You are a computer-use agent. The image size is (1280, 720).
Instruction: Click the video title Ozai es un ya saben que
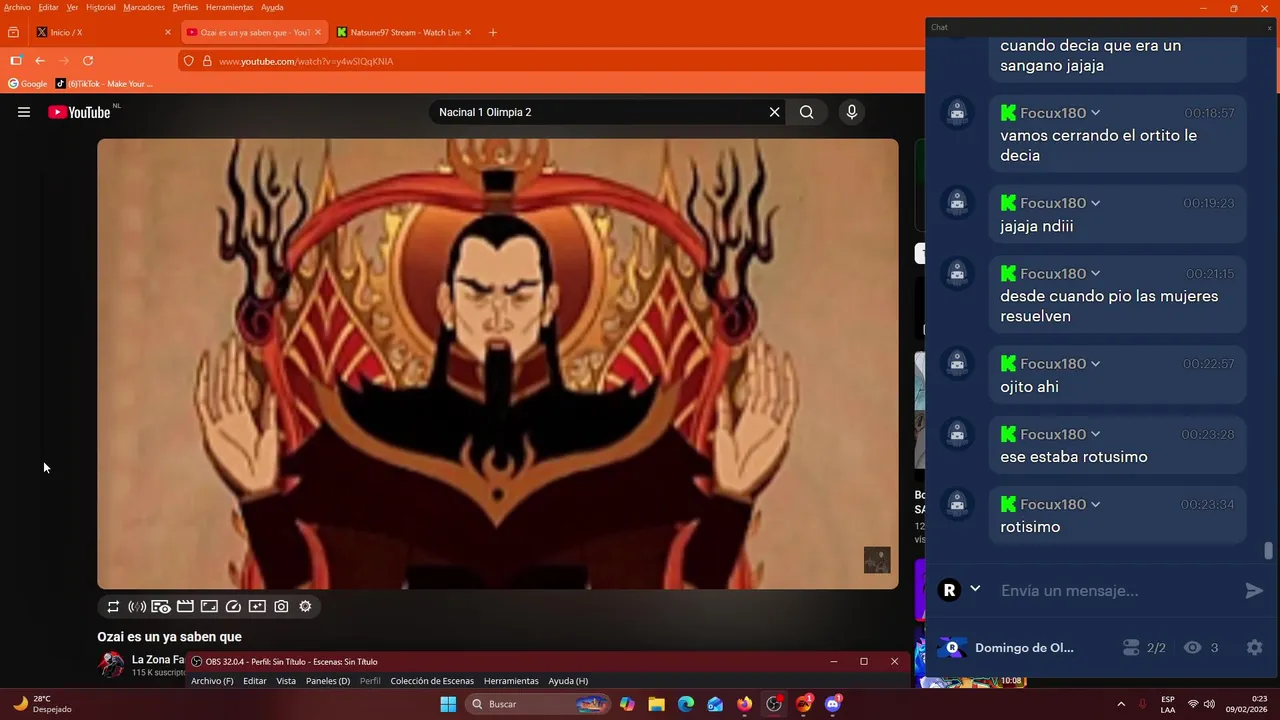(x=169, y=637)
